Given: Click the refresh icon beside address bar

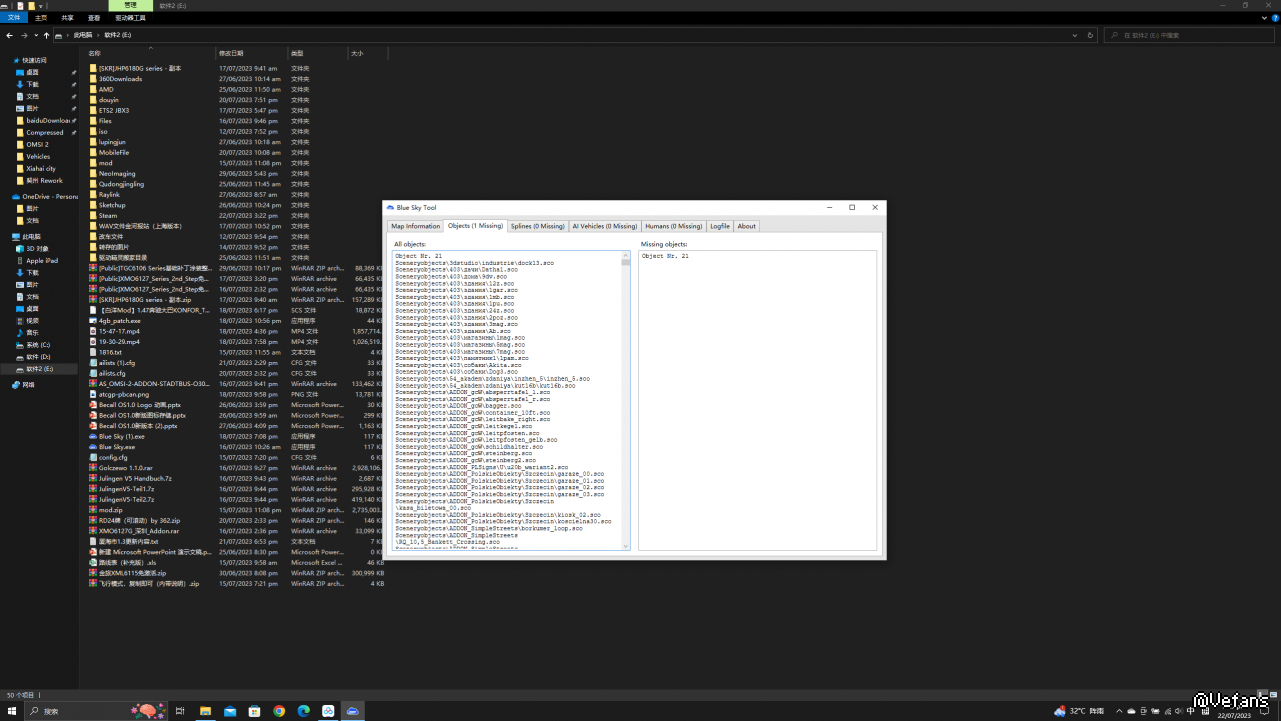Looking at the screenshot, I should (1090, 35).
